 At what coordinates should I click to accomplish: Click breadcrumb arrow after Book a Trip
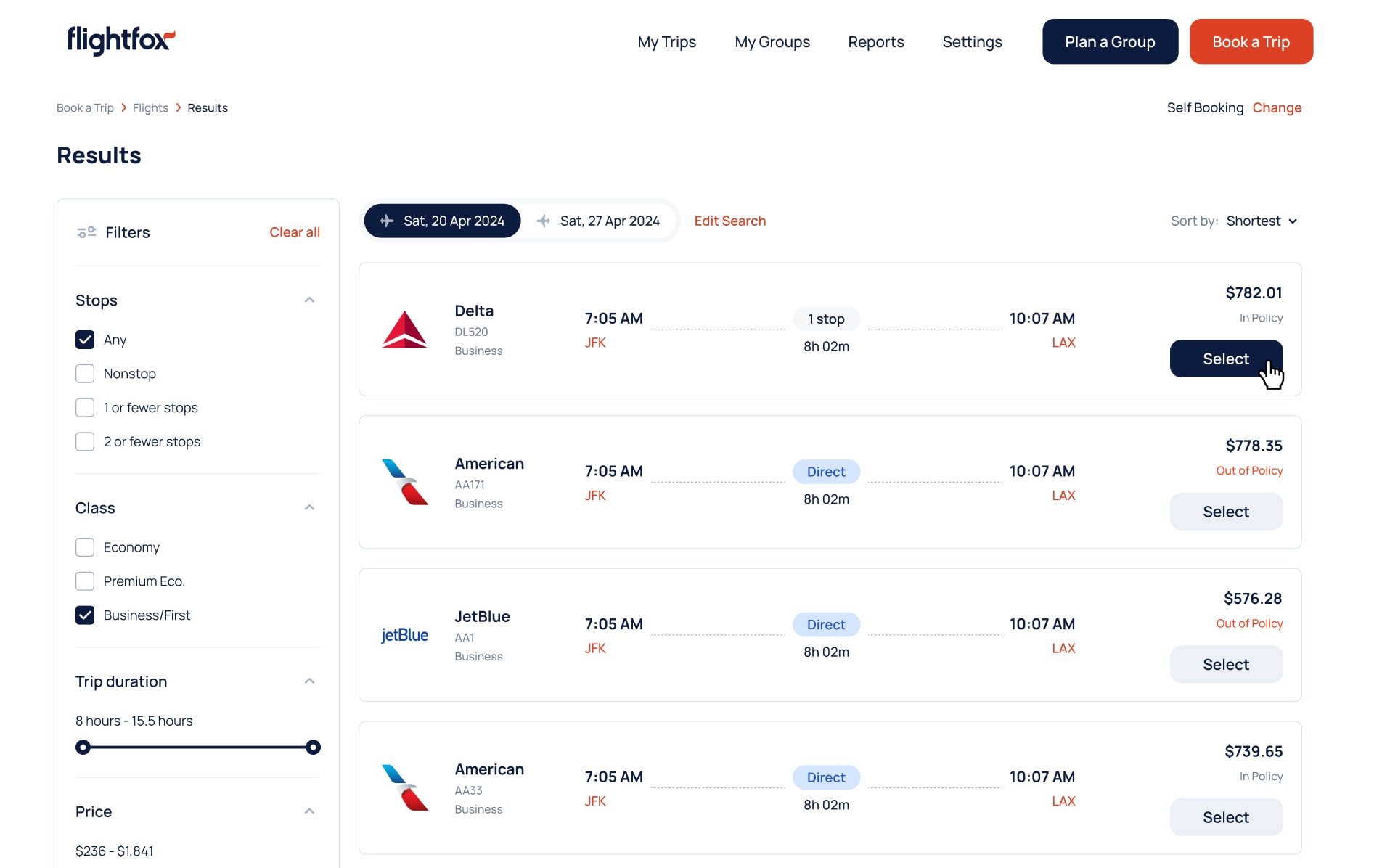coord(123,107)
